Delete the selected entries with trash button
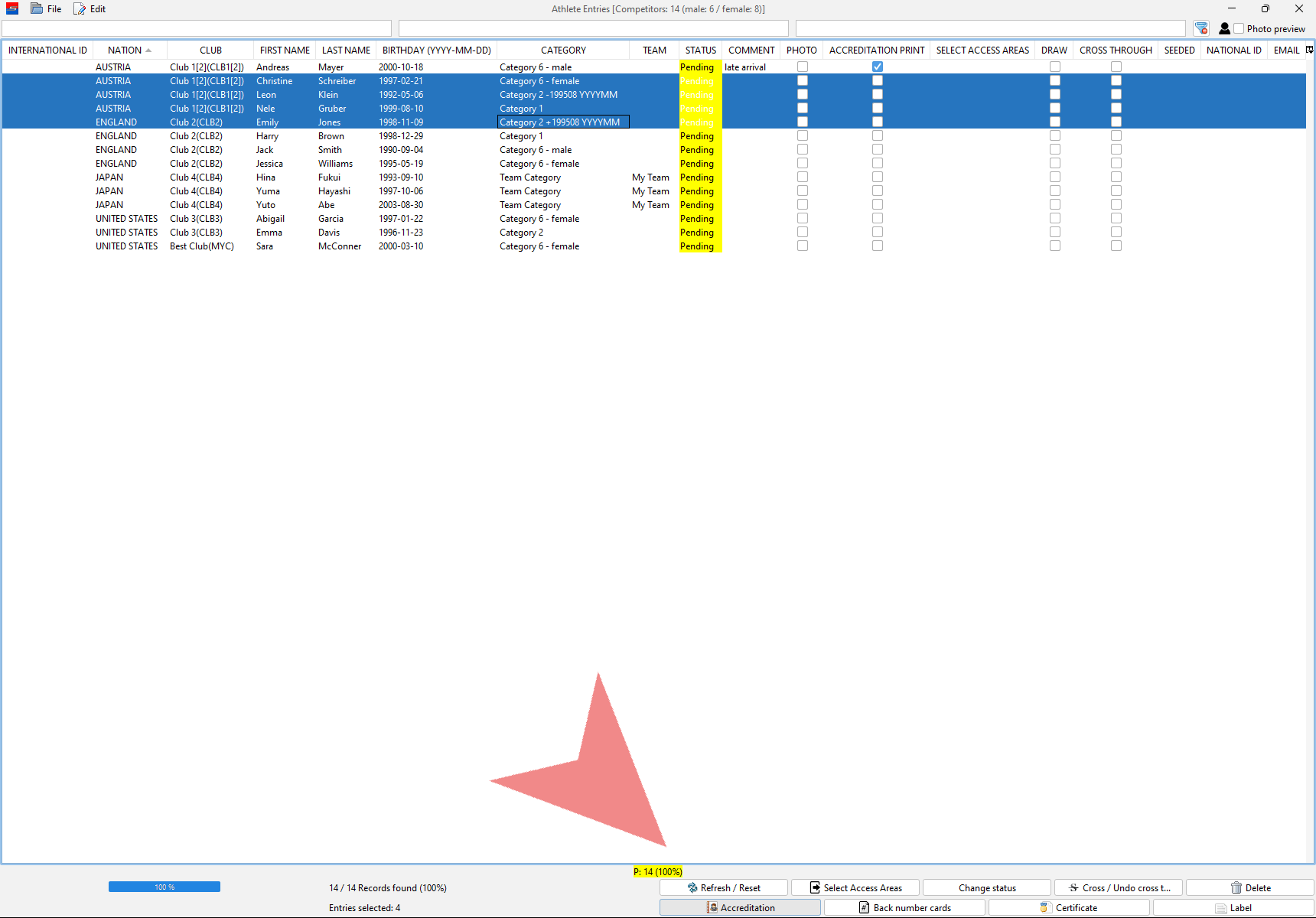This screenshot has height=918, width=1316. point(1250,888)
